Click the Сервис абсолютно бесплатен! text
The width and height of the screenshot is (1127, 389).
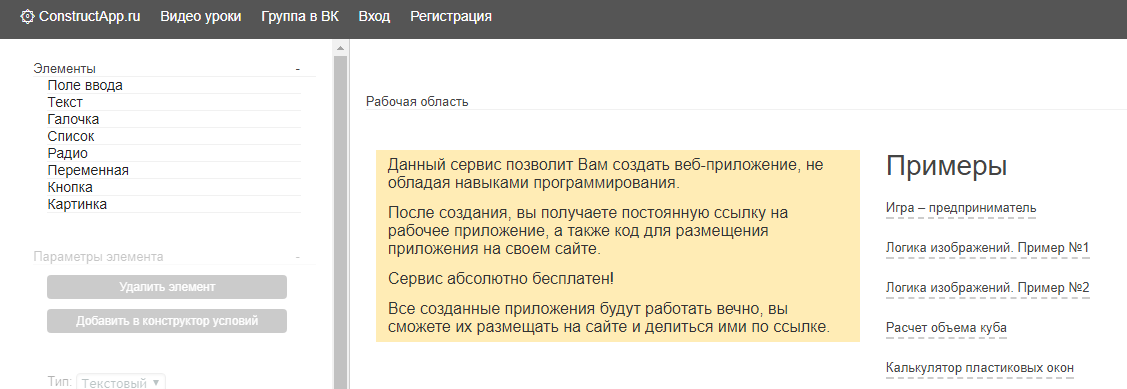[501, 278]
